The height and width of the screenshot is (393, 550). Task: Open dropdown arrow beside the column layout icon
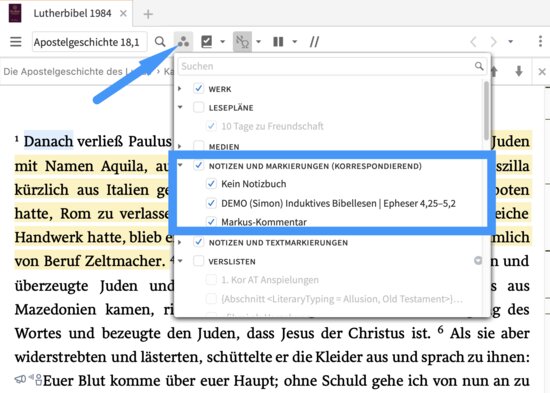[x=295, y=41]
